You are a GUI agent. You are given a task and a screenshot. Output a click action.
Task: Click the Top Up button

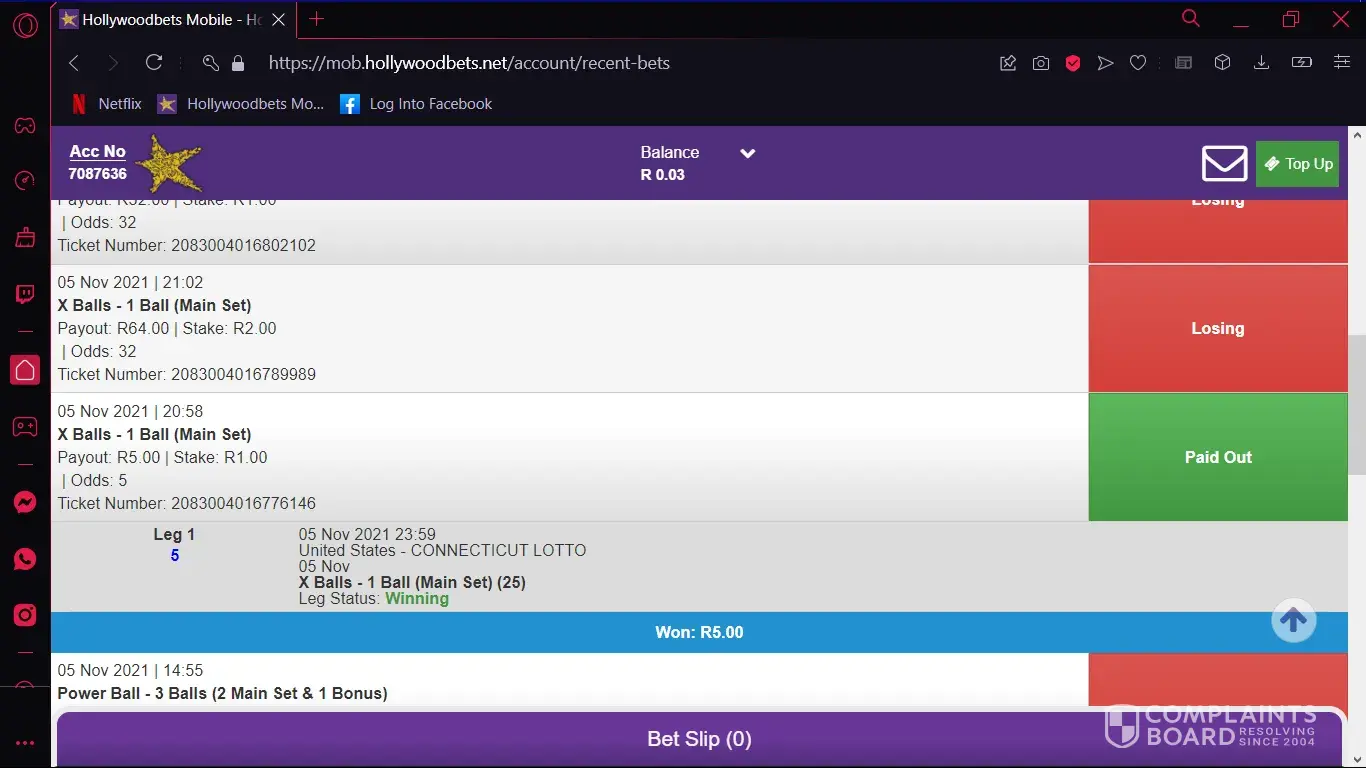[x=1297, y=164]
